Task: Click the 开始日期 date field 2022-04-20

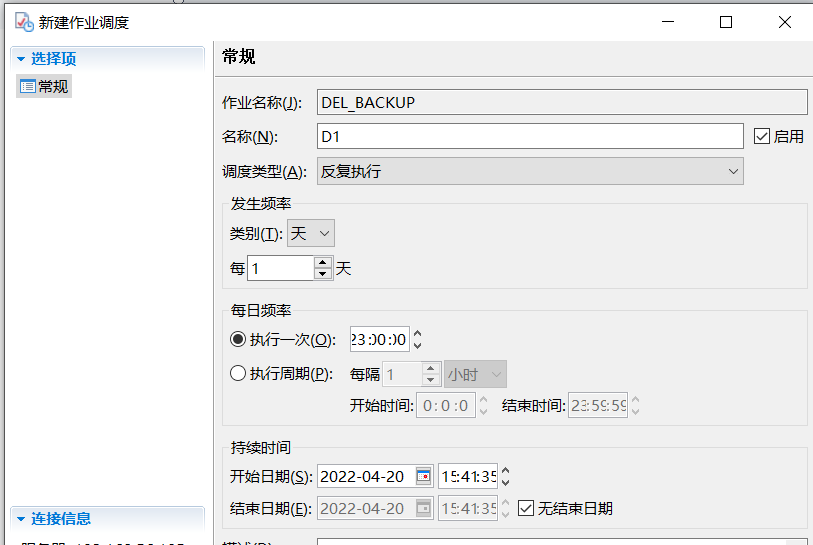Action: [x=366, y=476]
